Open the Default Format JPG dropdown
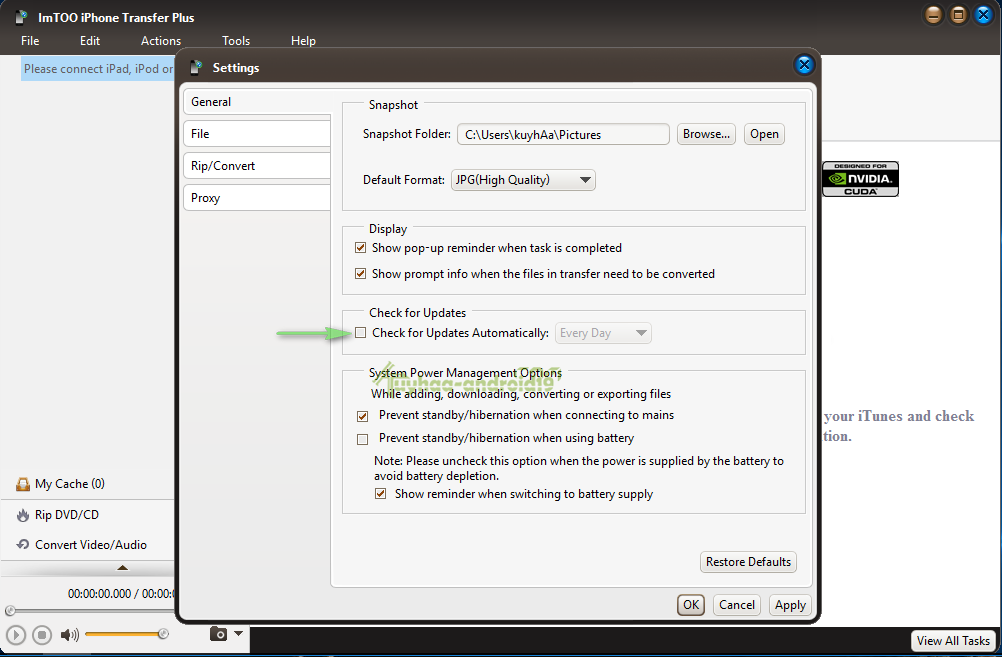This screenshot has height=657, width=1002. click(523, 180)
